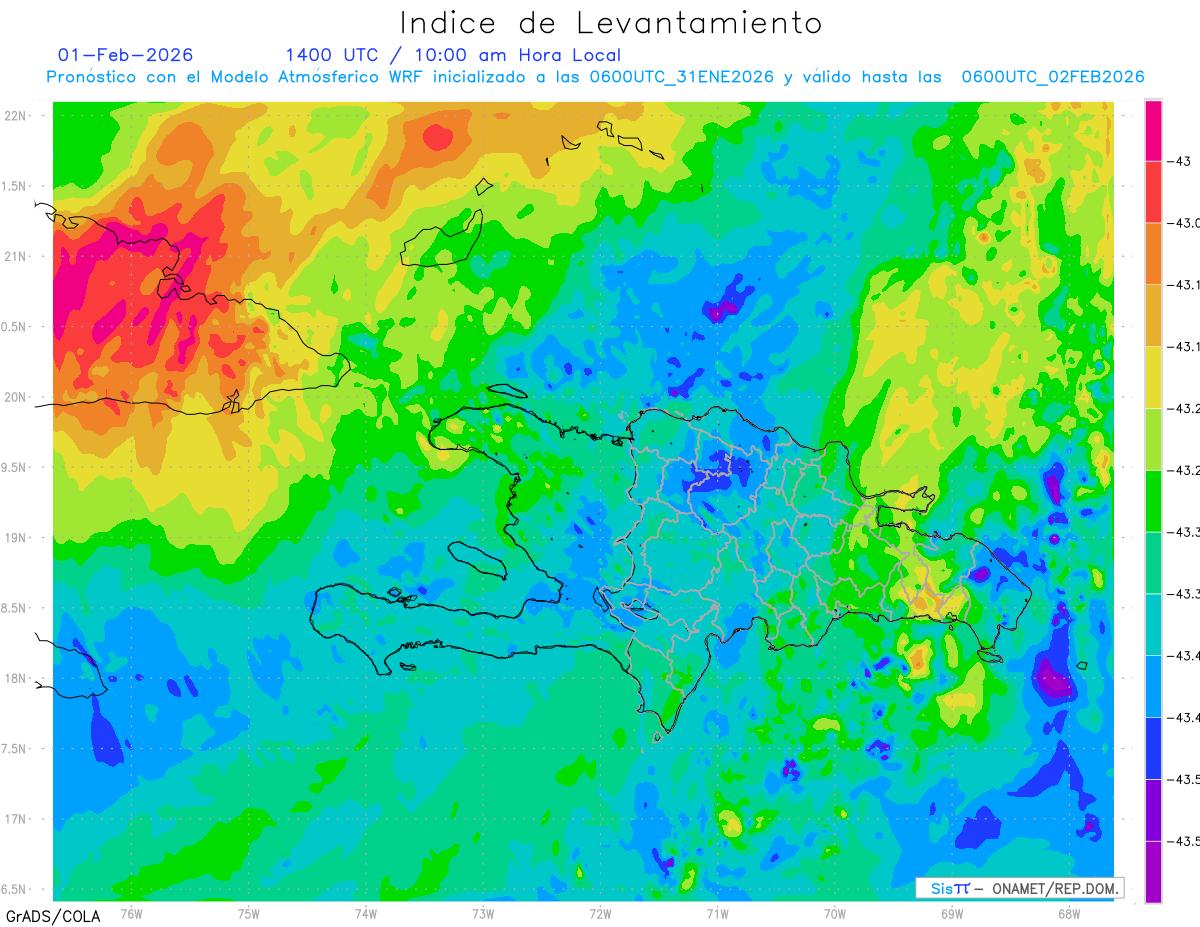The height and width of the screenshot is (927, 1200).
Task: Click the '75W' longitude label
Action: pos(249,913)
